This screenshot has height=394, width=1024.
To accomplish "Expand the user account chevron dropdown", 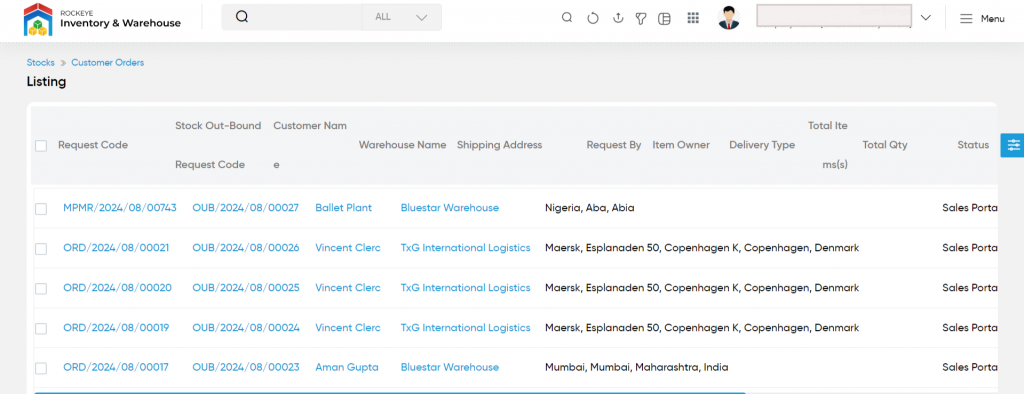I will pyautogui.click(x=925, y=18).
